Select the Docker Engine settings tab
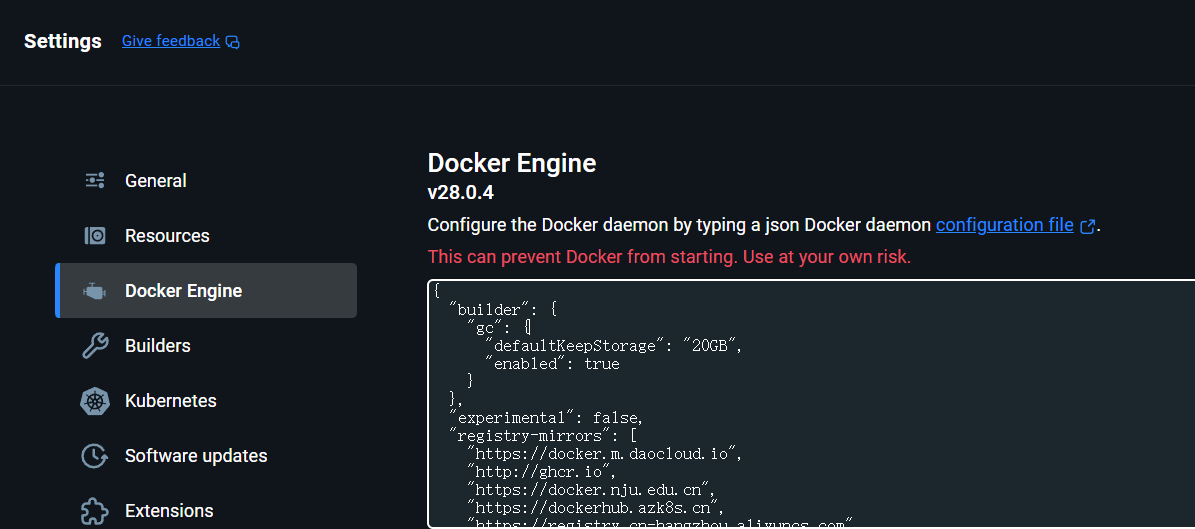This screenshot has height=529, width=1195. 206,290
